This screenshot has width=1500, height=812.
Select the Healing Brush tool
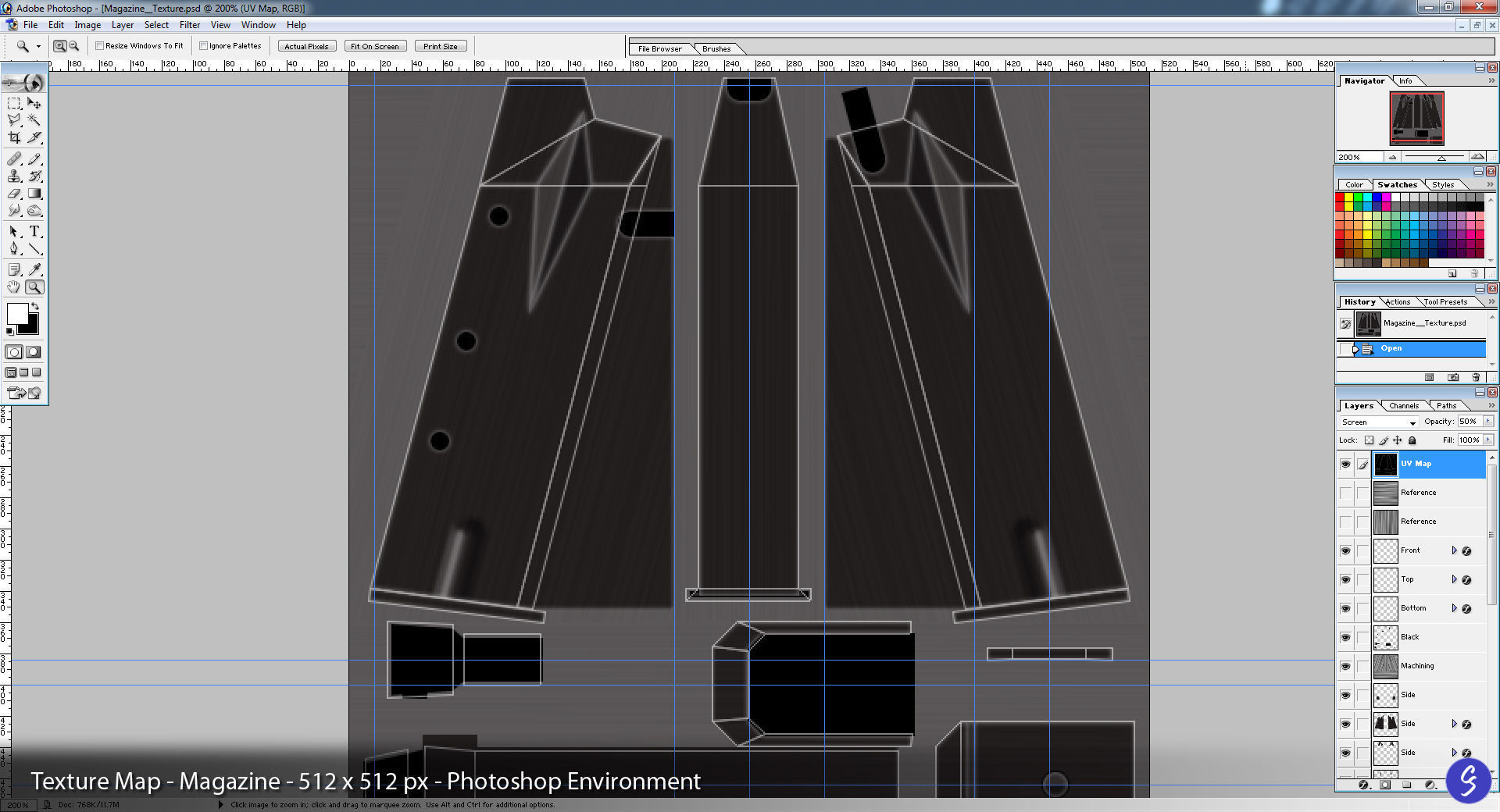click(x=14, y=158)
